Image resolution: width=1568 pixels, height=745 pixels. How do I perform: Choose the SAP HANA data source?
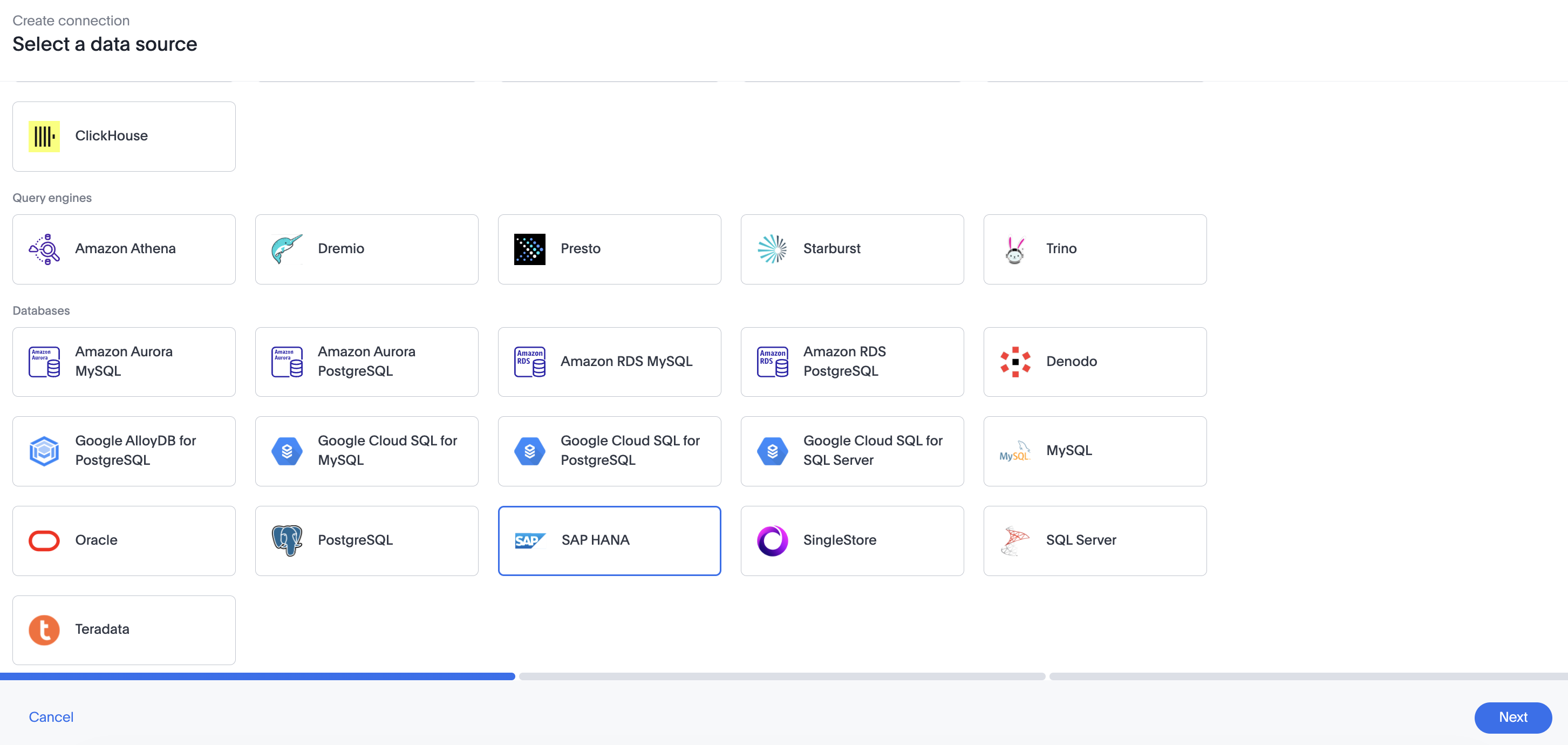click(609, 540)
